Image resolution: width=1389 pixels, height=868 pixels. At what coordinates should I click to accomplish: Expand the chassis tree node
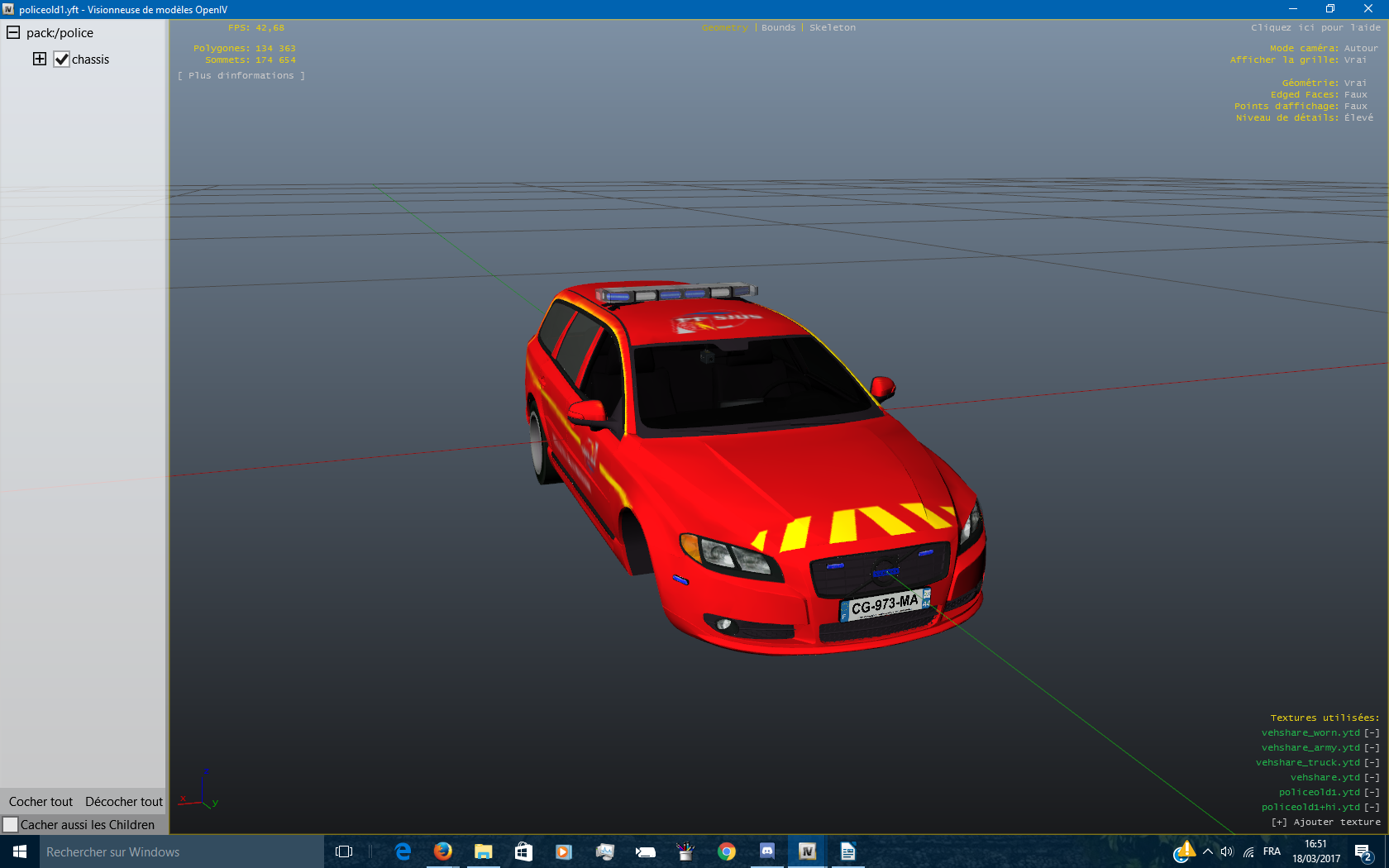pyautogui.click(x=40, y=59)
